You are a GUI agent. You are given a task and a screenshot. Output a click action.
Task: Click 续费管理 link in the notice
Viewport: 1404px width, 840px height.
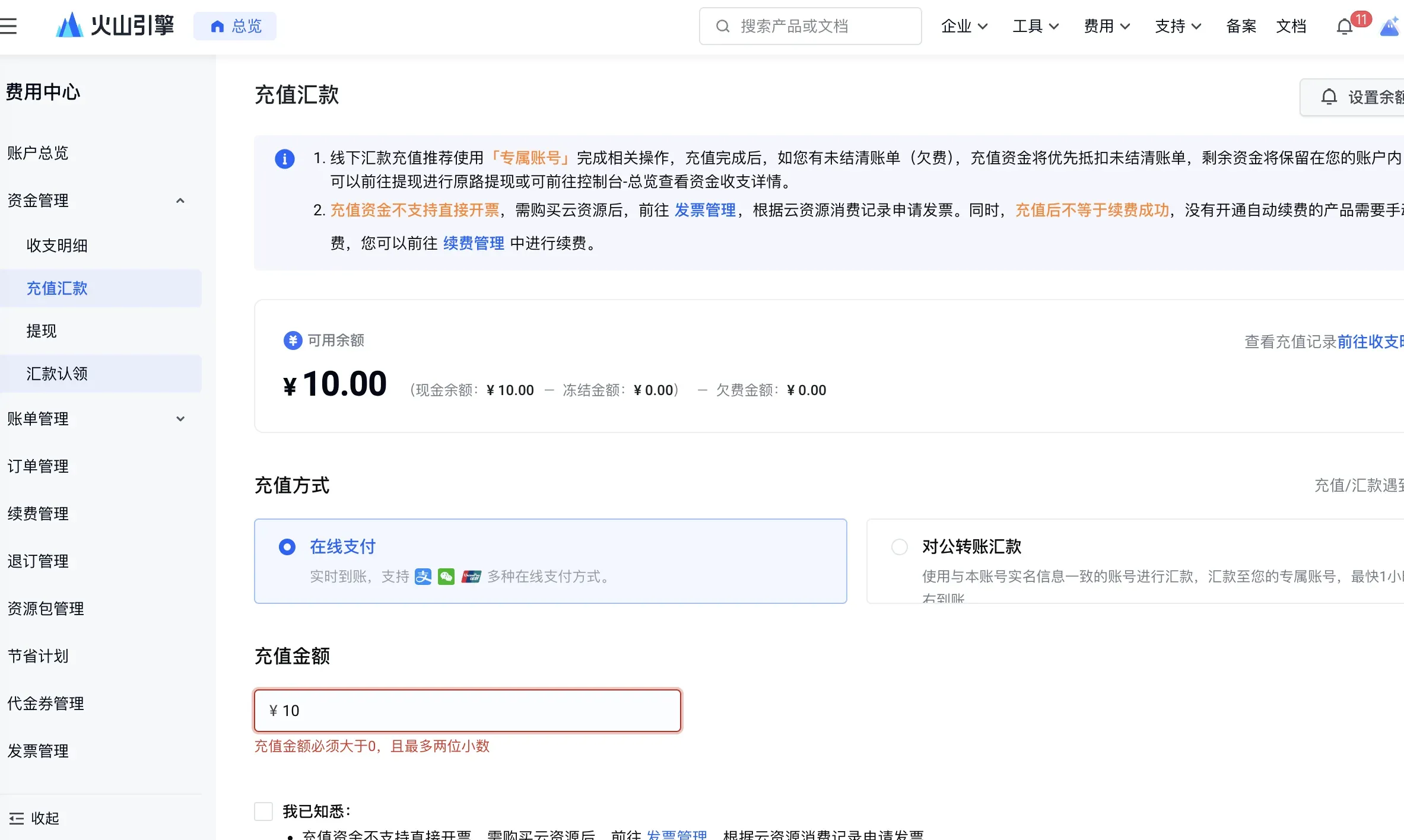(x=474, y=243)
